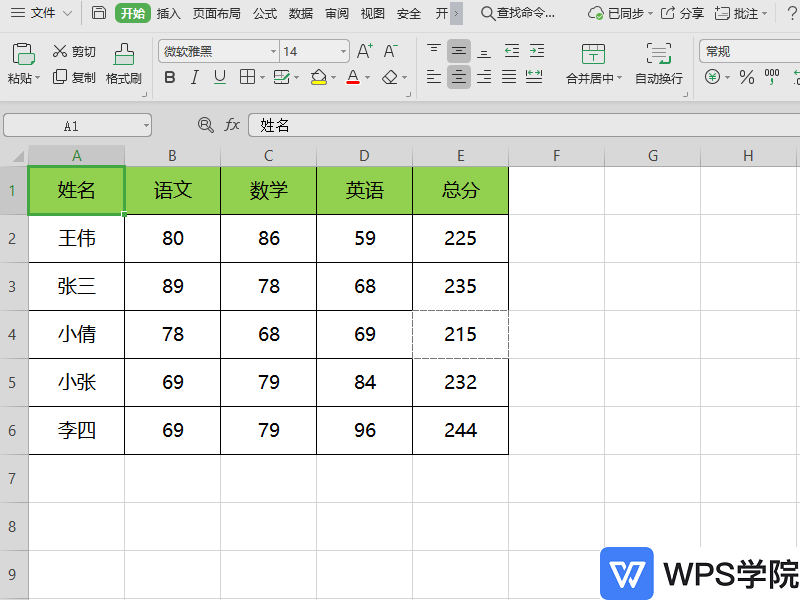Open the 公式 (Formulas) tab
800x600 pixels.
coord(265,13)
